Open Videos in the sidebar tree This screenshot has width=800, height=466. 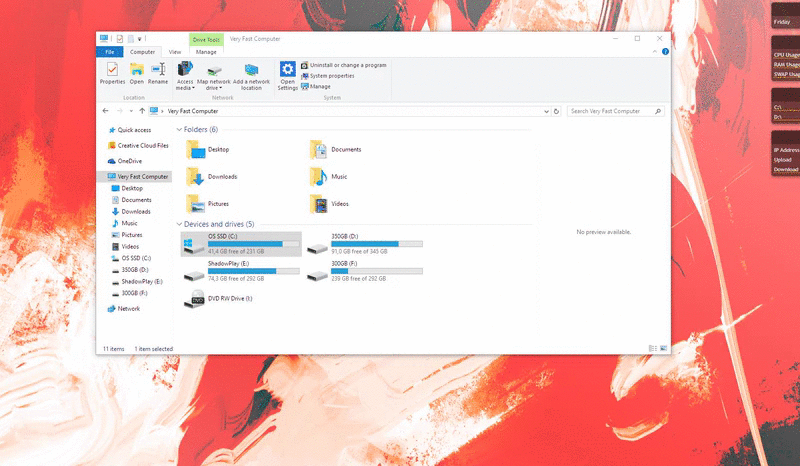[126, 247]
